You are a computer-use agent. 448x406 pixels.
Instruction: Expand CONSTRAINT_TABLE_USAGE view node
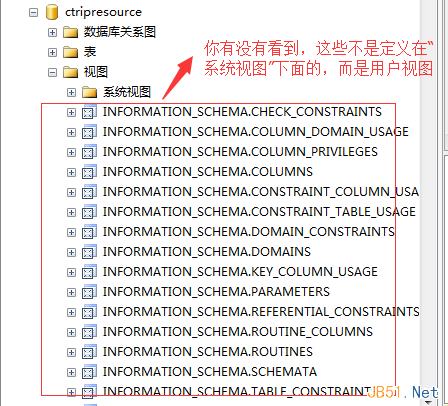(71, 212)
